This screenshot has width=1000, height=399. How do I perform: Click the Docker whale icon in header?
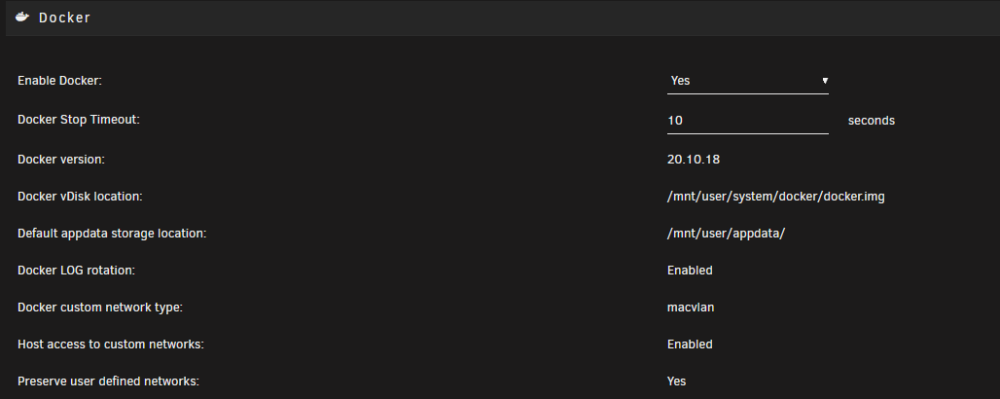pyautogui.click(x=22, y=17)
